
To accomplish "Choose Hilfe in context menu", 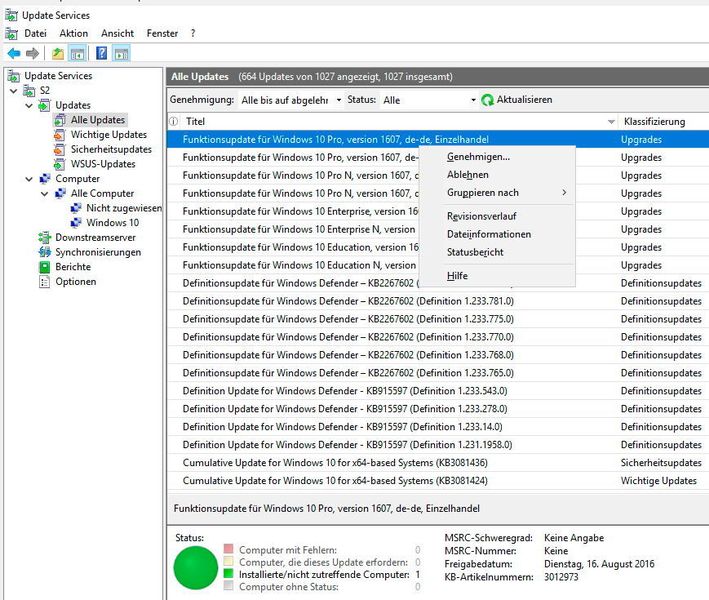I will click(497, 276).
